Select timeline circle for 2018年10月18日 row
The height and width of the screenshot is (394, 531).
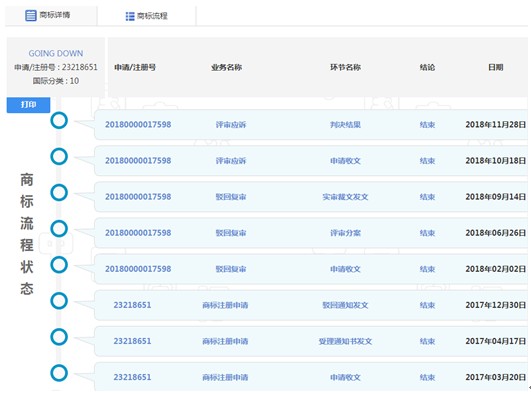click(x=59, y=157)
